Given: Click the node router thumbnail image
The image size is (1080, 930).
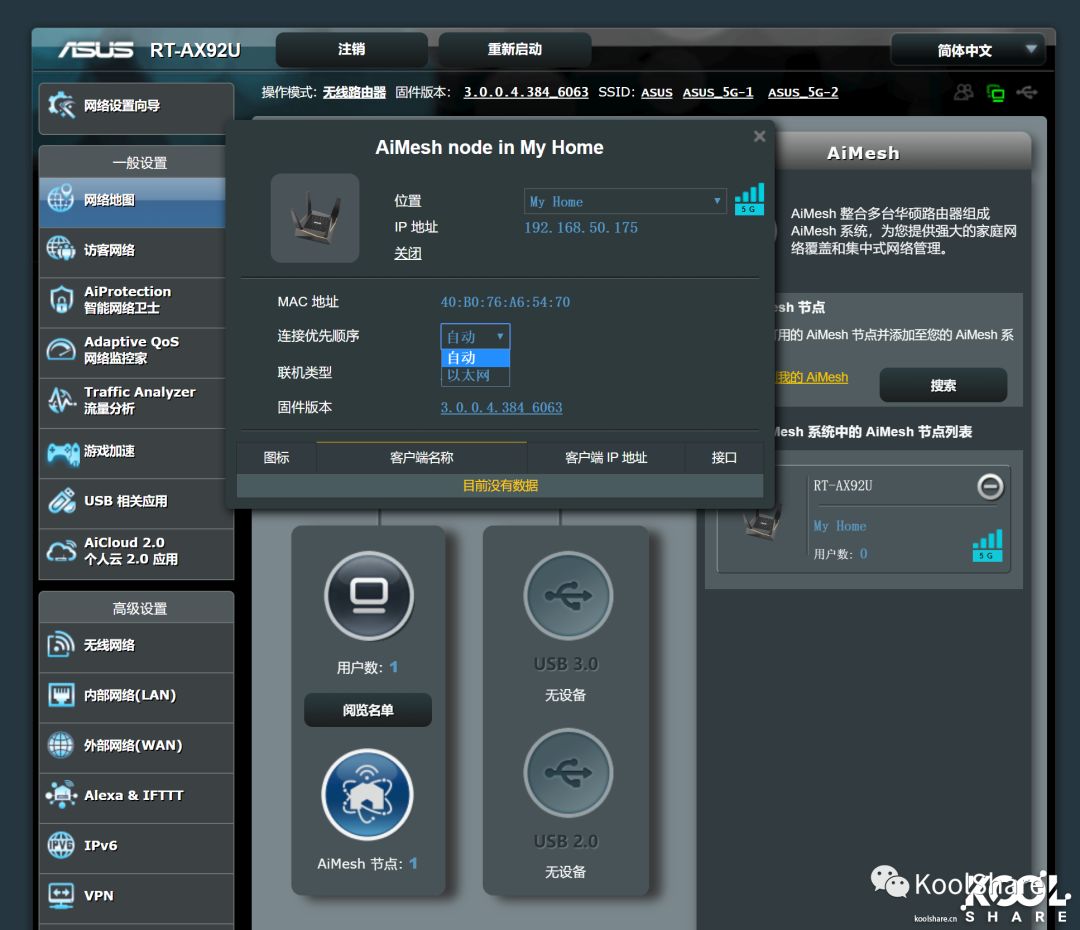Looking at the screenshot, I should click(x=315, y=218).
